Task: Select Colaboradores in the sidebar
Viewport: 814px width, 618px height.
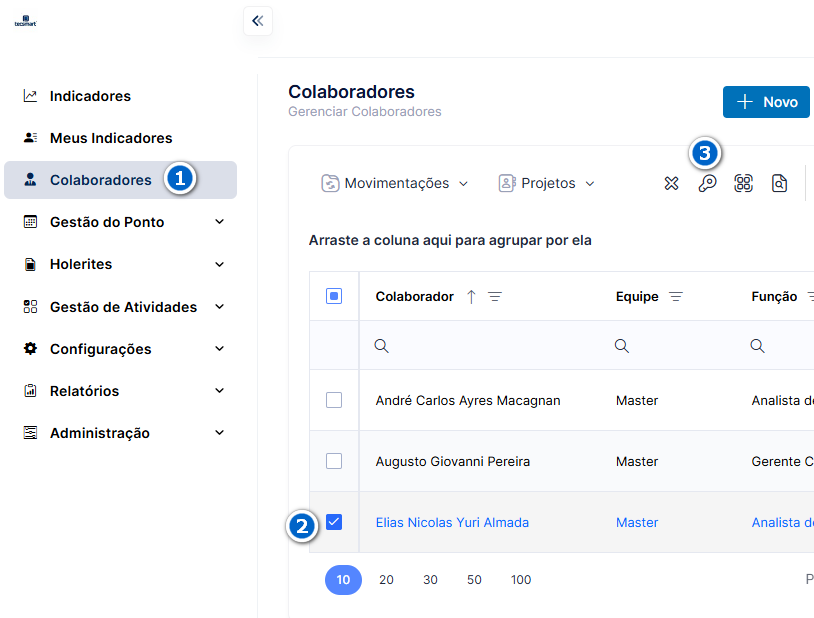Action: [120, 180]
